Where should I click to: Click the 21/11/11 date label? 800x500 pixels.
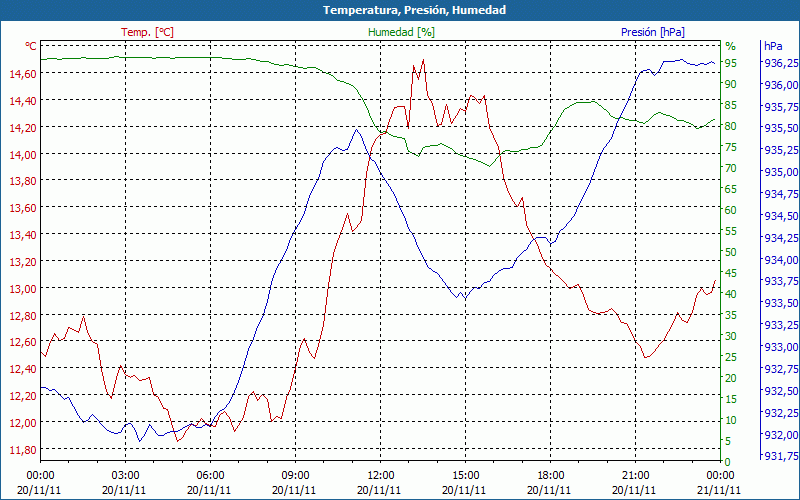click(719, 490)
